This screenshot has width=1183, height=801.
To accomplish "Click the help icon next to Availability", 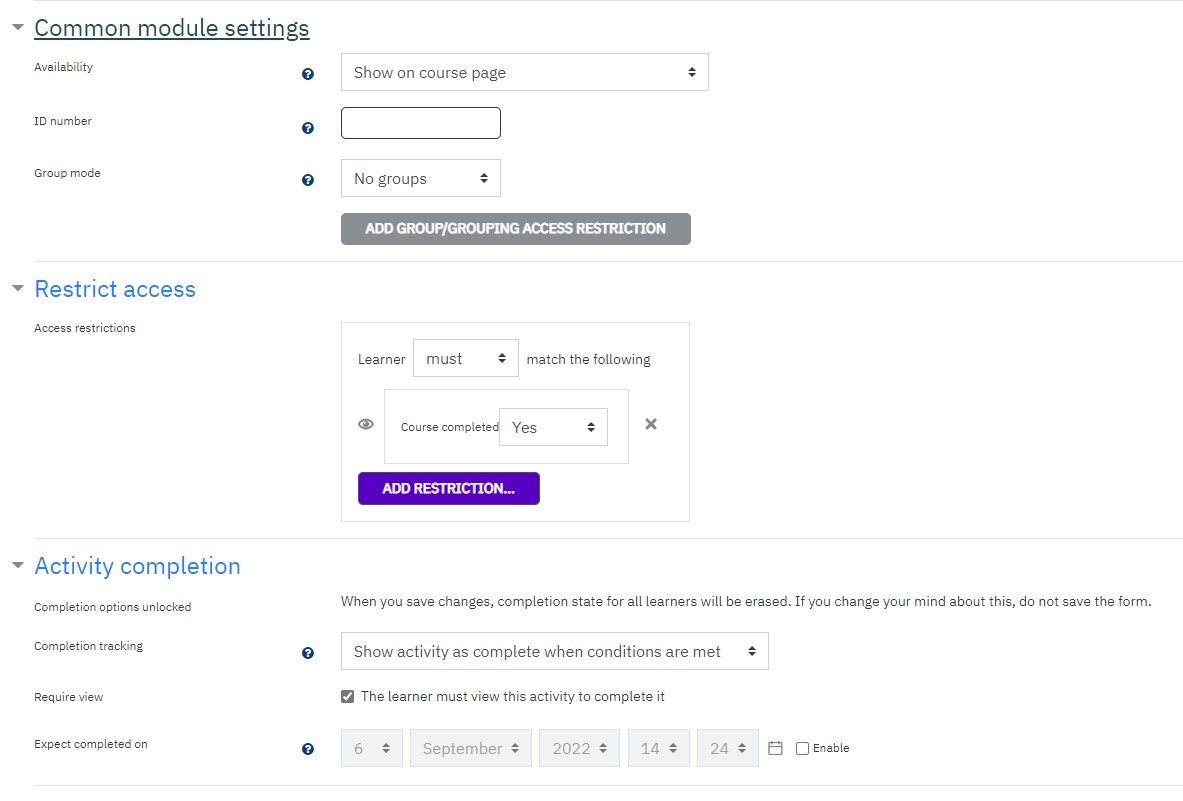I will [x=308, y=74].
